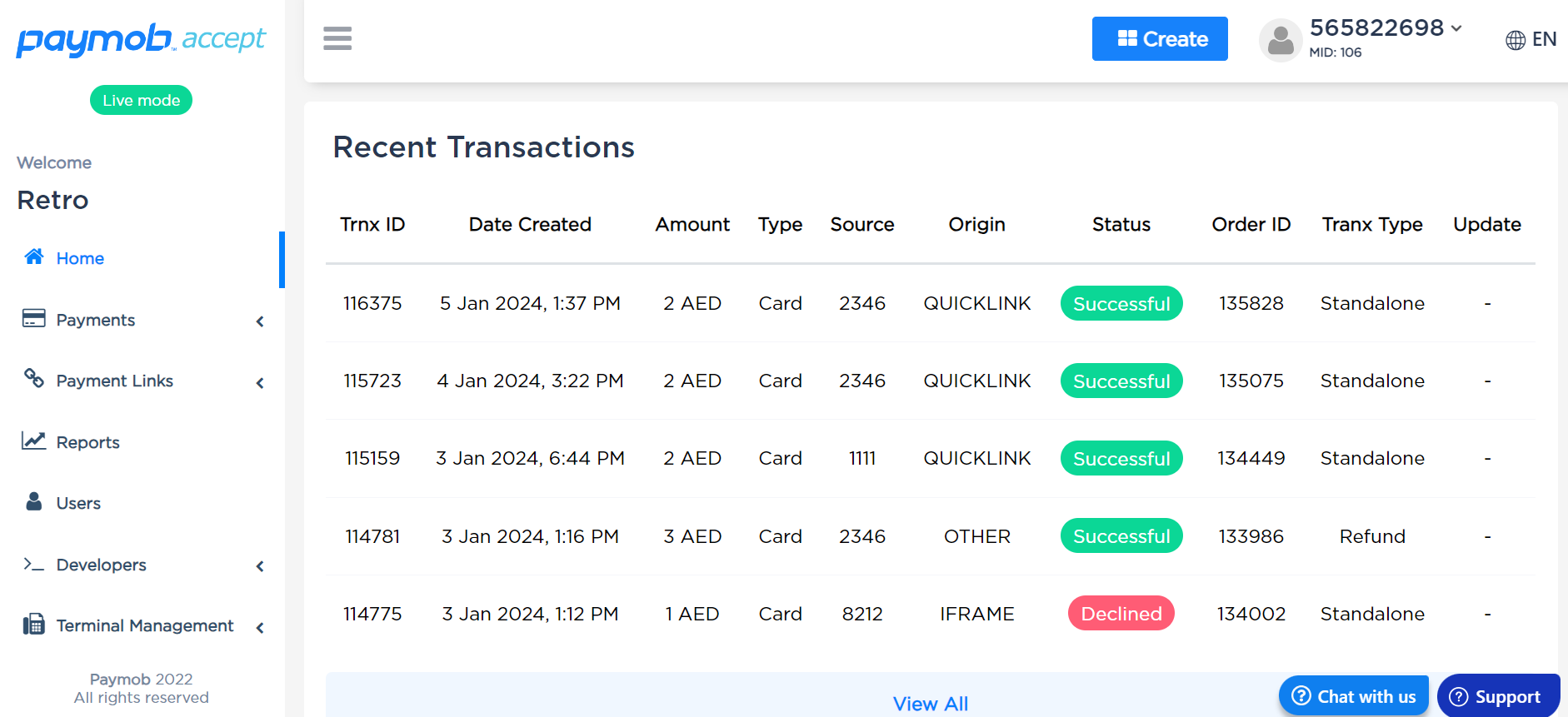Viewport: 1568px width, 717px height.
Task: Click the Terminal Management icon
Action: tap(34, 625)
